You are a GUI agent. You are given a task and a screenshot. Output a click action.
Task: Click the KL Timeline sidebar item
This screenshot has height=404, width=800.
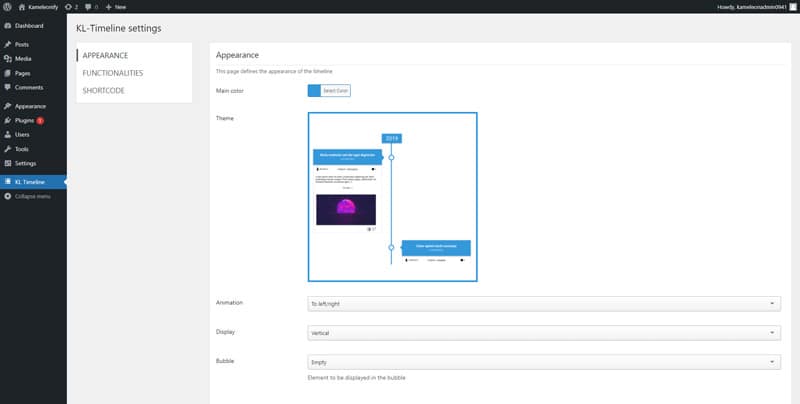click(30, 182)
